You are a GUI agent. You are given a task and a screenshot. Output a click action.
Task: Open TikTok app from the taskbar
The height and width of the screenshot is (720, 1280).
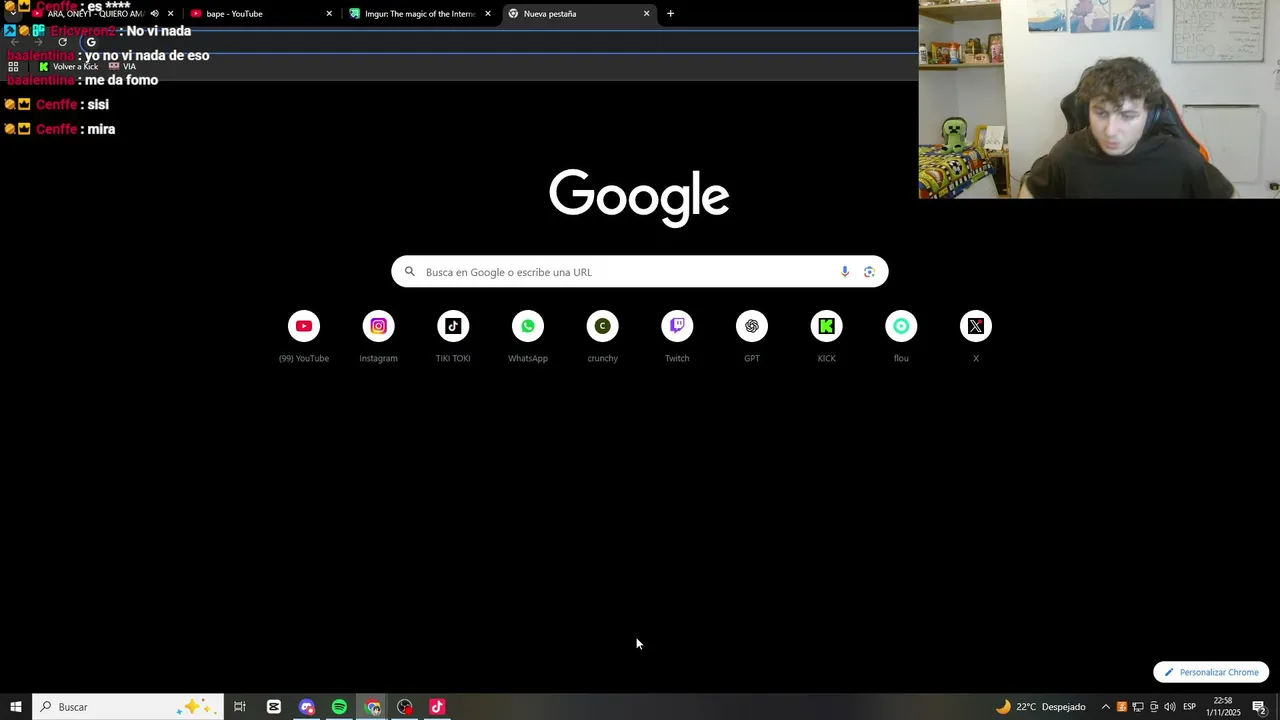pyautogui.click(x=437, y=707)
